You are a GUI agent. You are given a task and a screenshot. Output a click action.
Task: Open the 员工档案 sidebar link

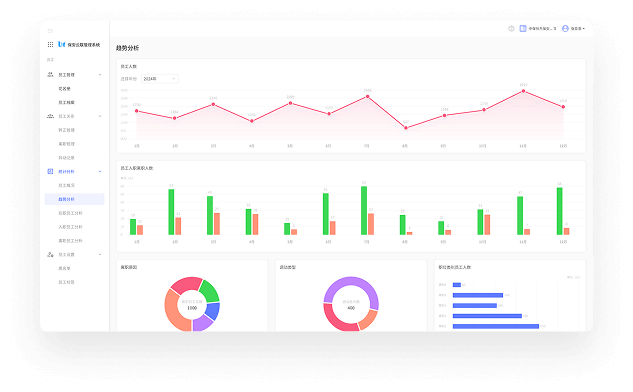(67, 103)
